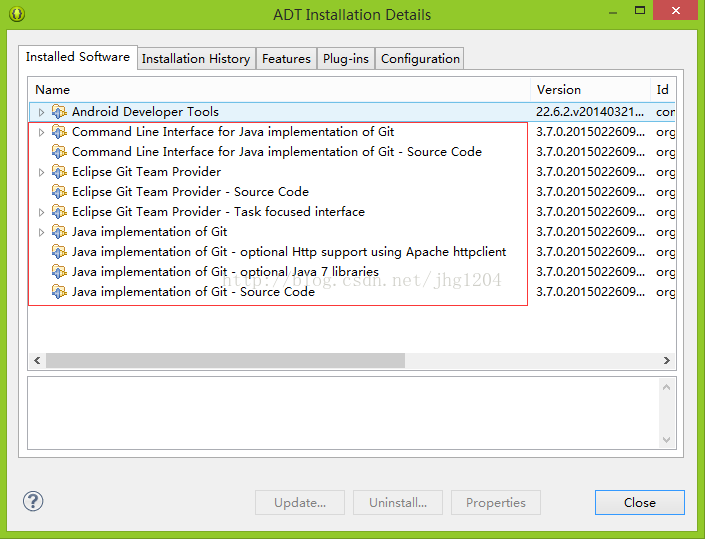705x539 pixels.
Task: Click version 22.6.2.v20140321... cell
Action: (589, 111)
